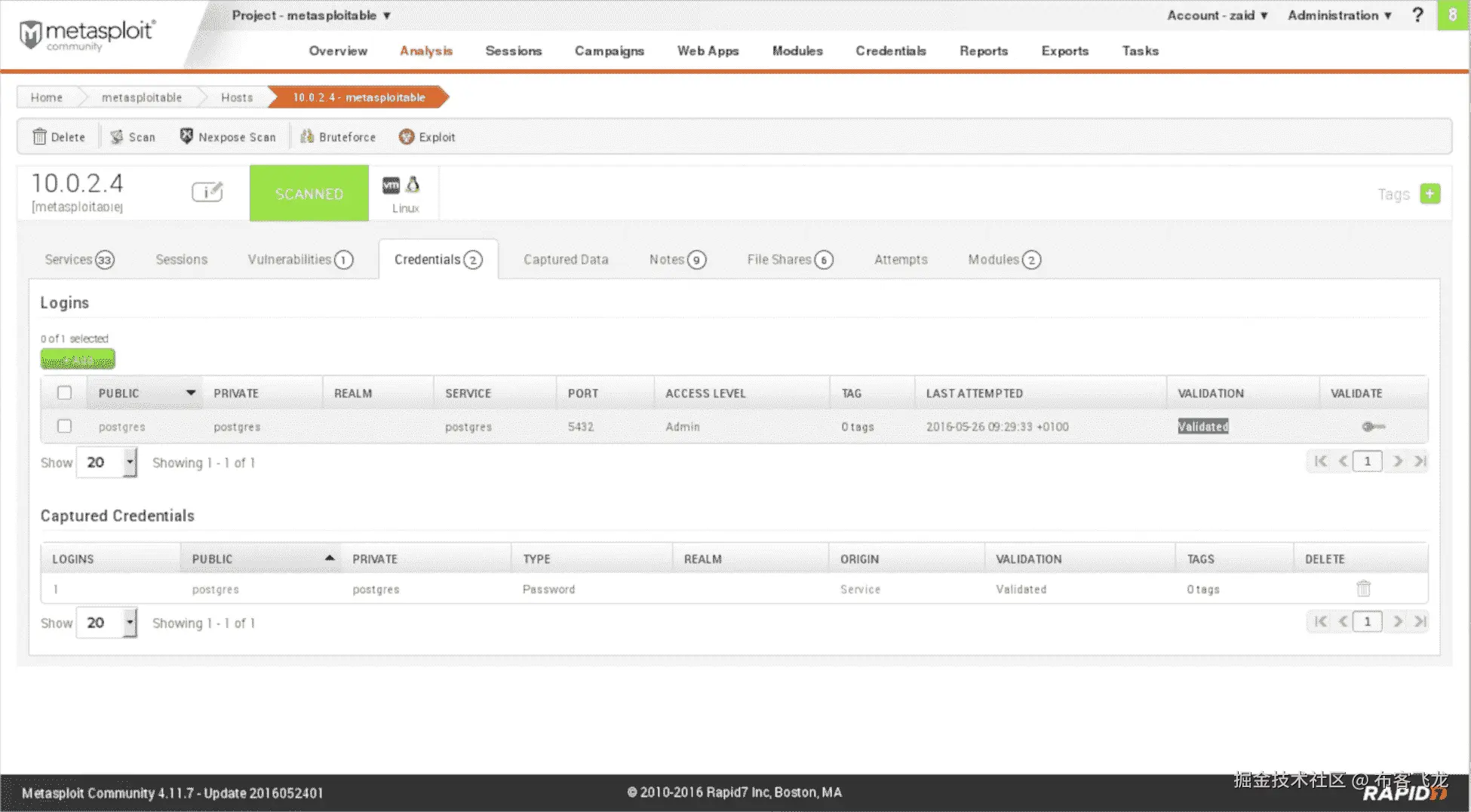Click the Linux penguin OS icon
1471x812 pixels.
(x=413, y=185)
